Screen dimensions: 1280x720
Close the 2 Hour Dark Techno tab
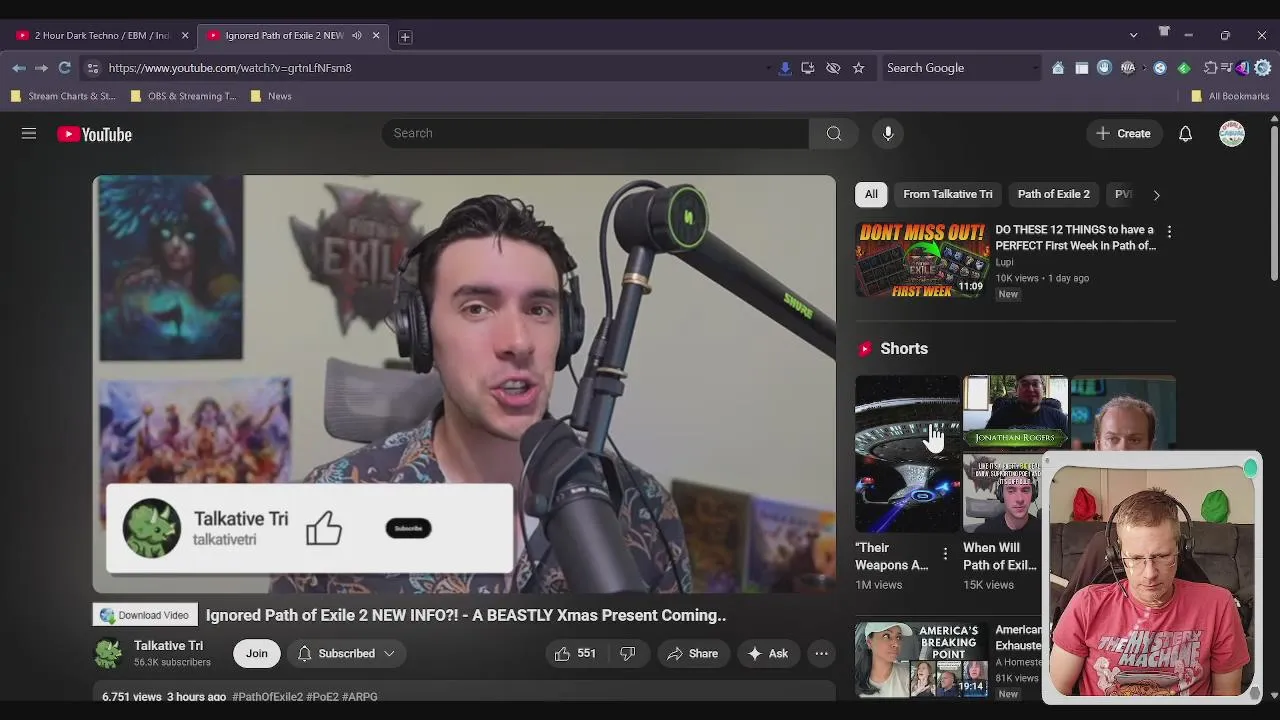coord(185,36)
